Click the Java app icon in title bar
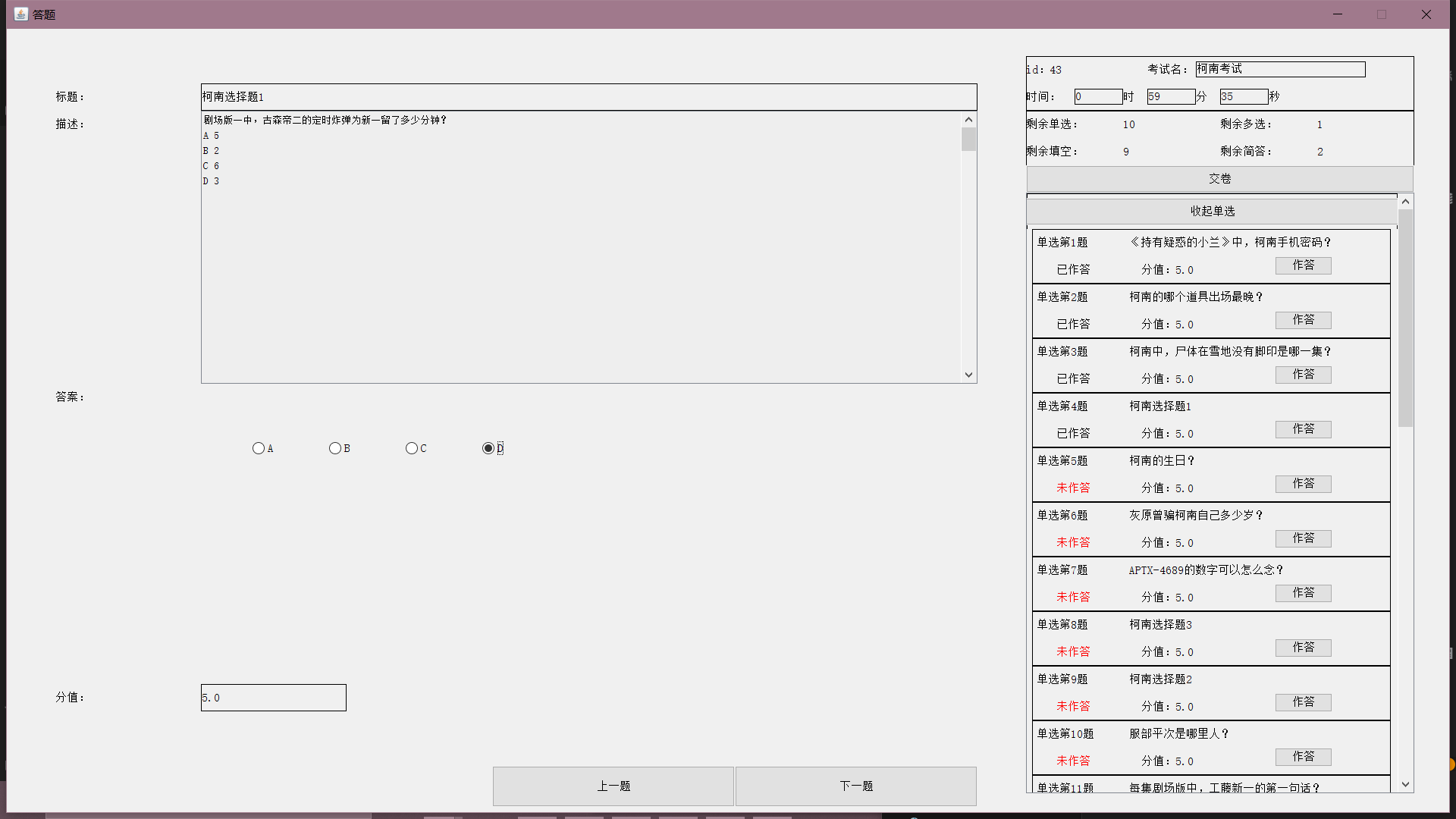Viewport: 1456px width, 819px height. [20, 14]
